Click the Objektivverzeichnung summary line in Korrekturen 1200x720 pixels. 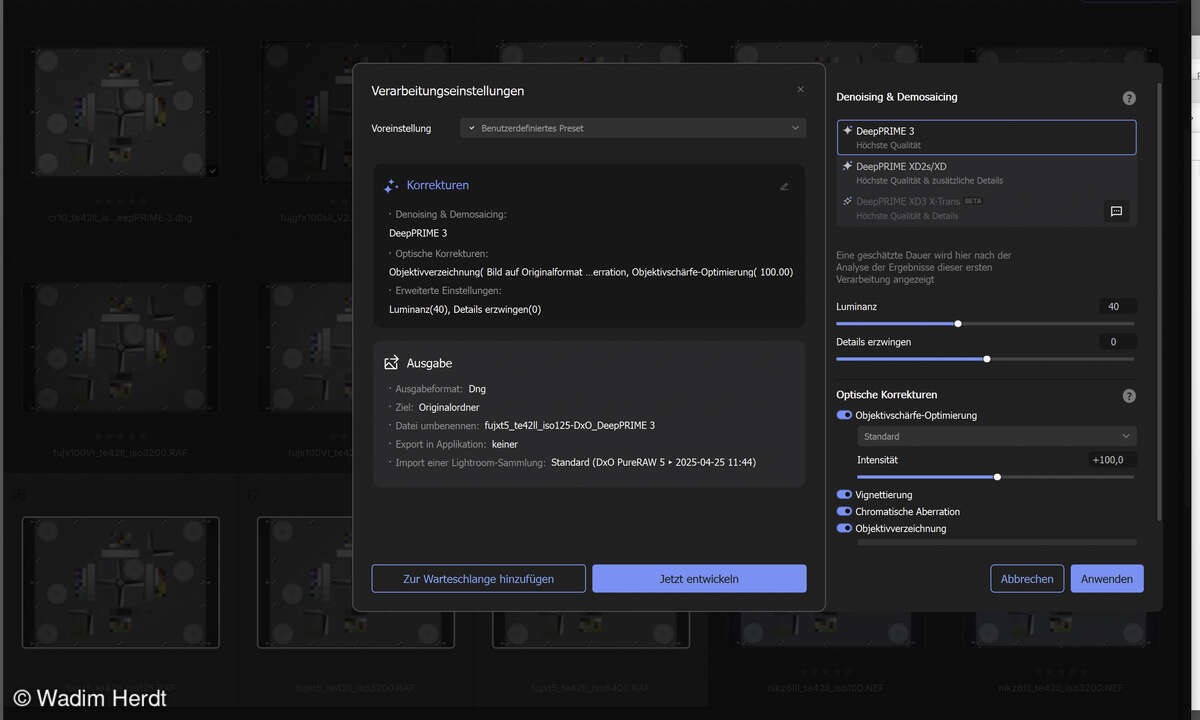(x=591, y=272)
